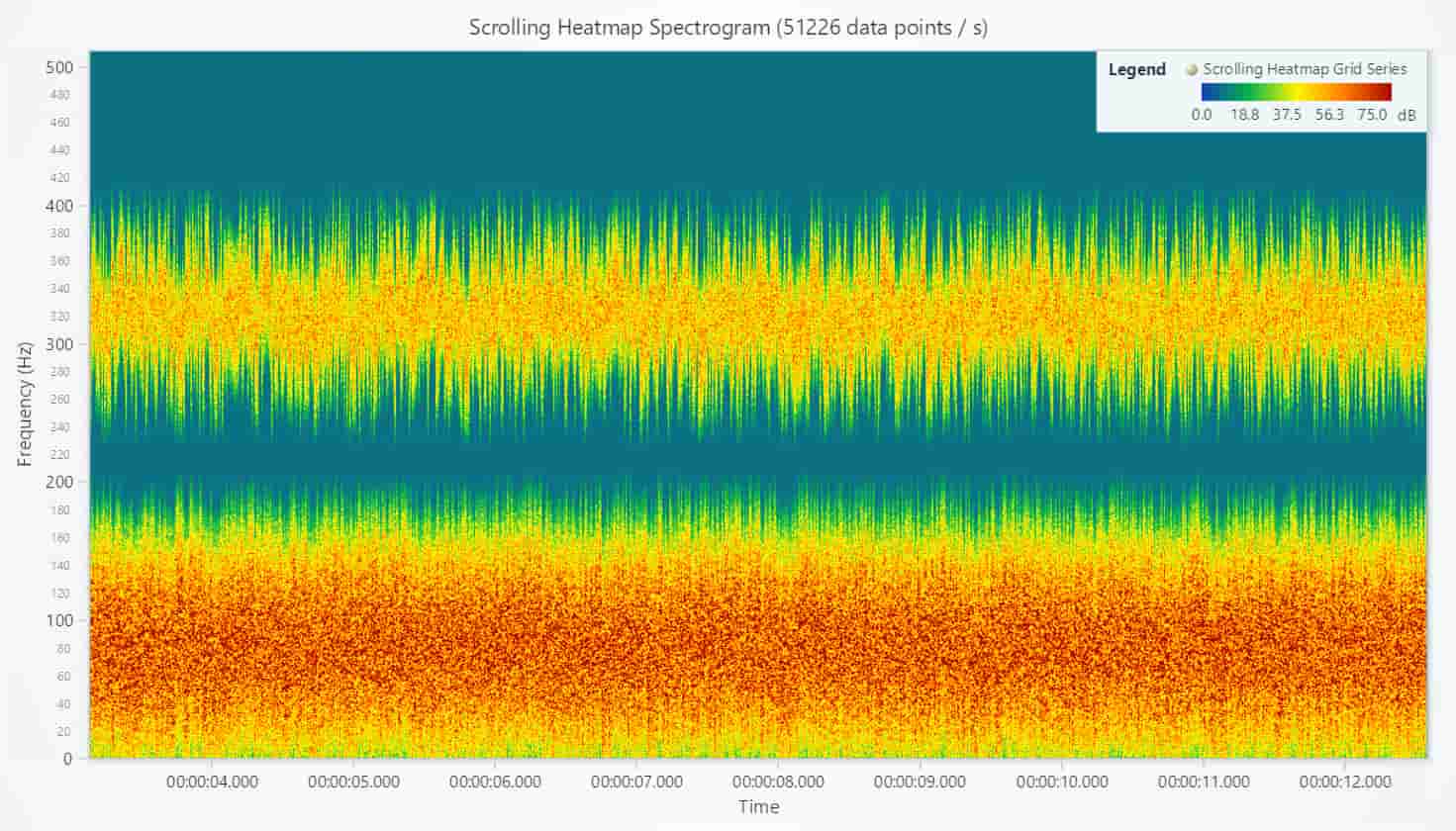Click the Legend title text
The width and height of the screenshot is (1456, 831).
click(x=1136, y=69)
